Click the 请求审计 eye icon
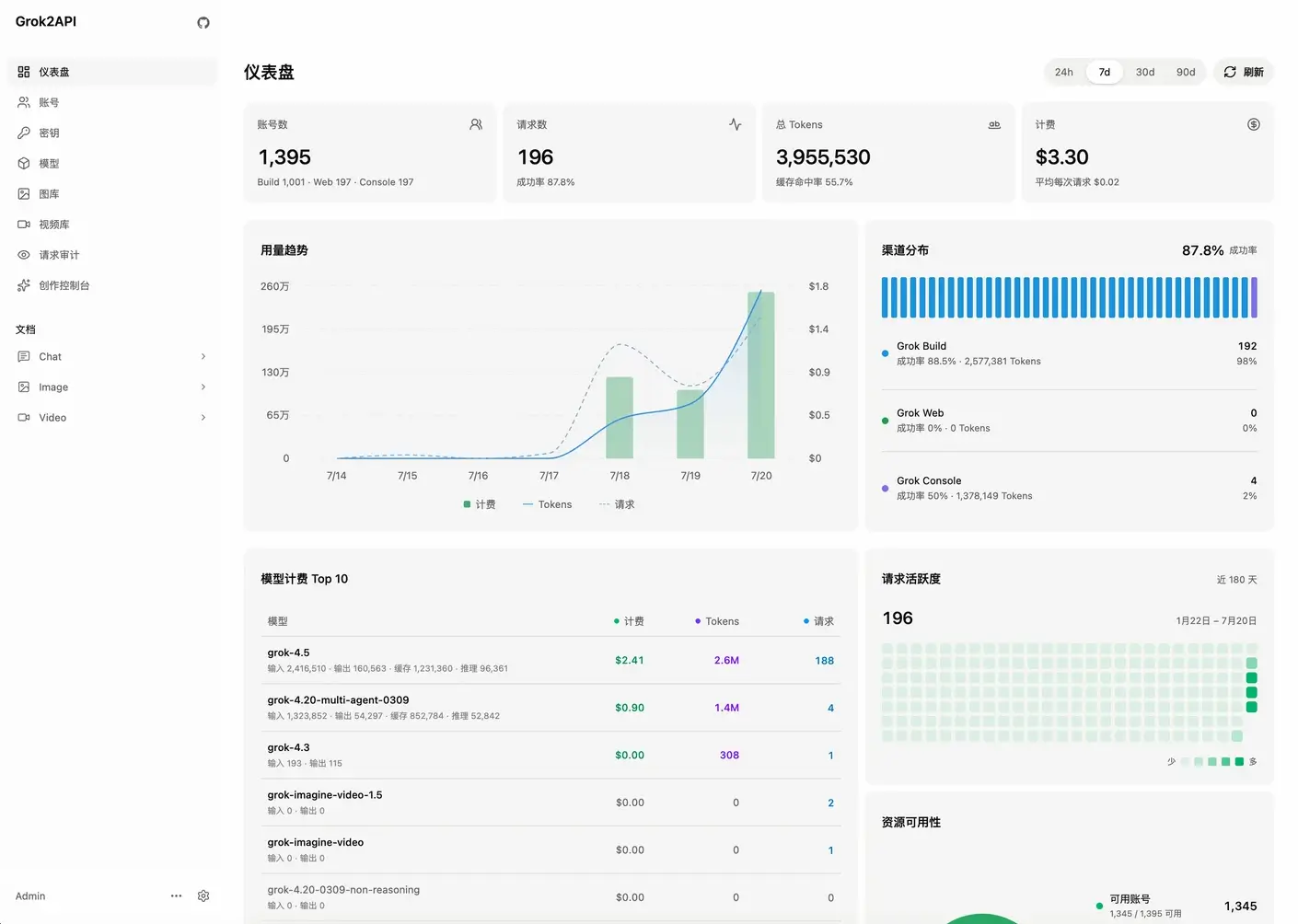Image resolution: width=1298 pixels, height=924 pixels. click(x=24, y=255)
